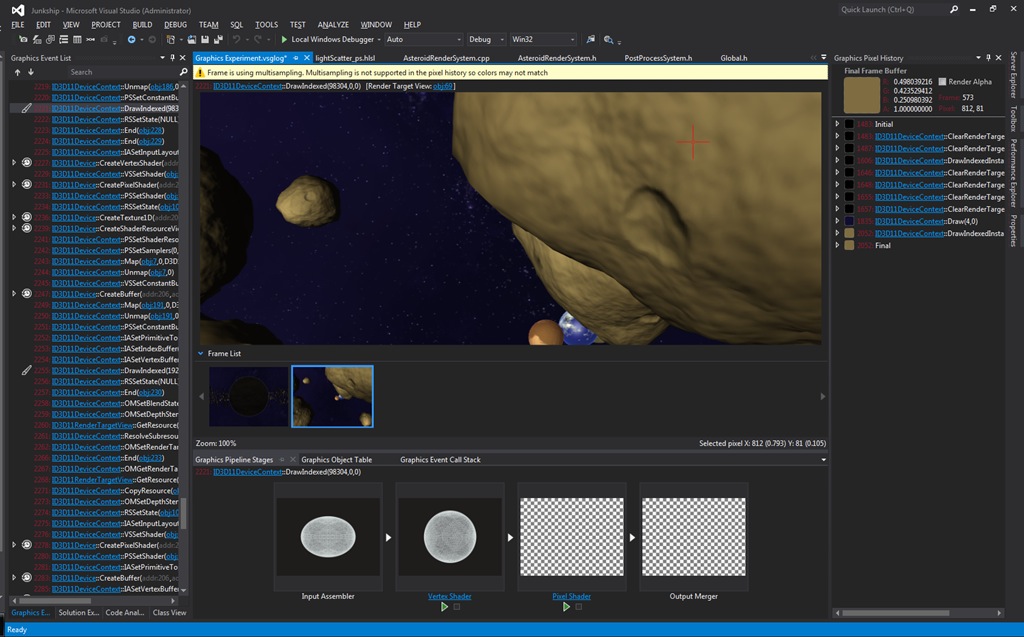The height and width of the screenshot is (637, 1024).
Task: Start debugging the Pixel Shader (play icon)
Action: [x=566, y=607]
